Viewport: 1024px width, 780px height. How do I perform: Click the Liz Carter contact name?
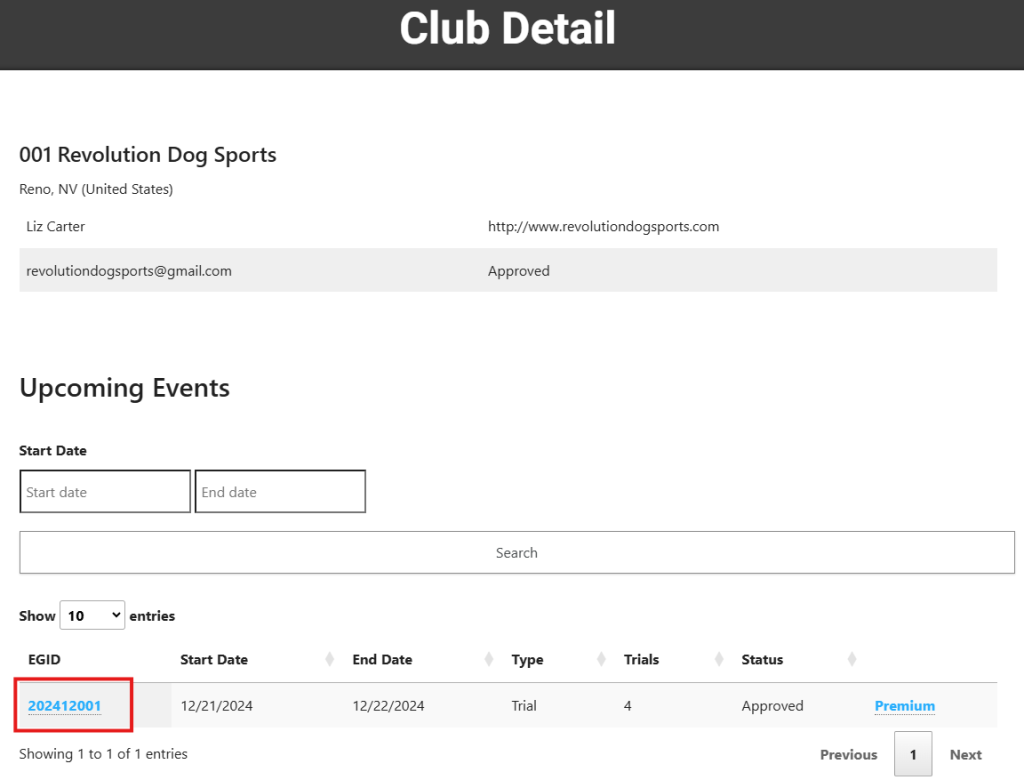(x=56, y=227)
